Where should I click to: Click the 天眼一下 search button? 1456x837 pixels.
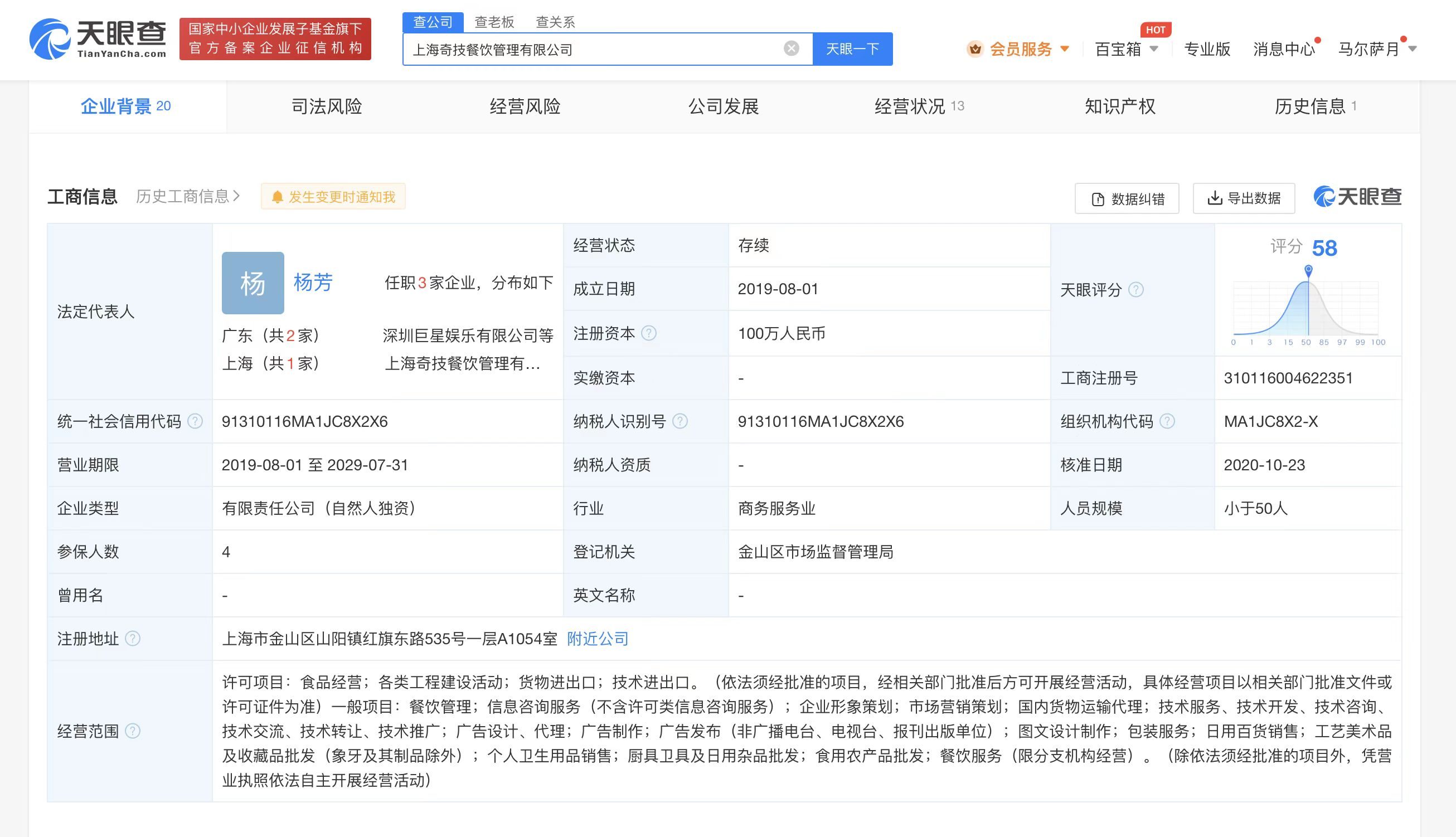(x=852, y=49)
